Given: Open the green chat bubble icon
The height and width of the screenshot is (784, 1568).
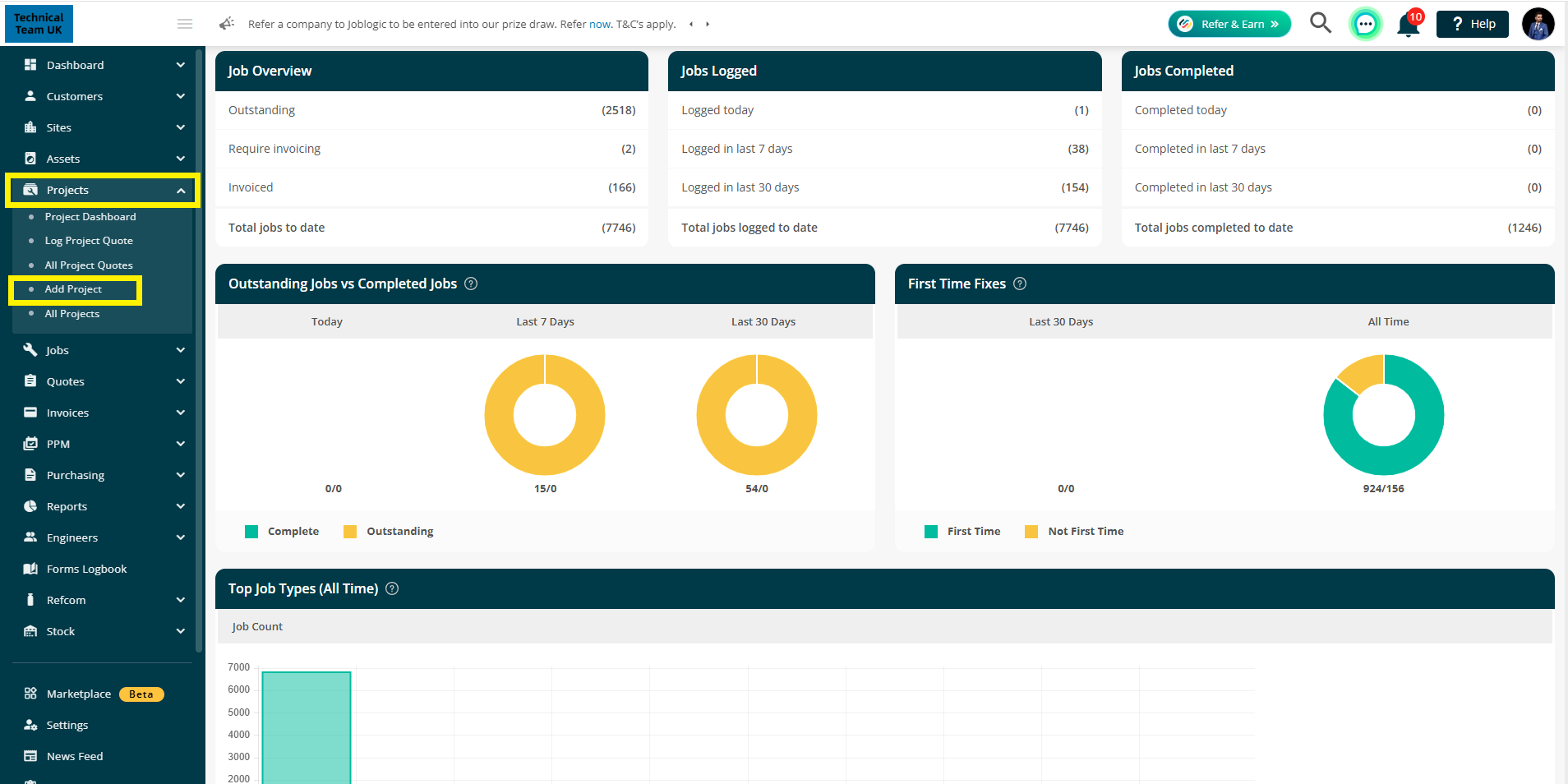Looking at the screenshot, I should point(1366,24).
